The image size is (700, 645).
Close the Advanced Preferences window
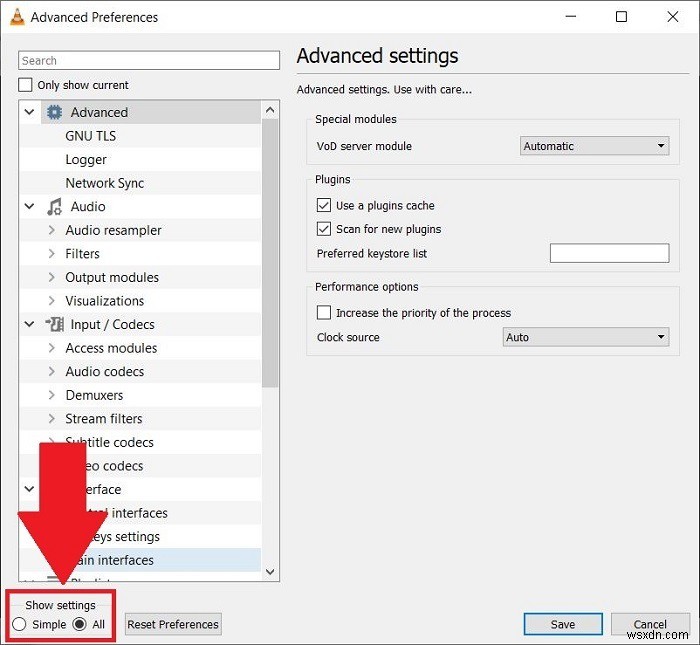pos(672,17)
